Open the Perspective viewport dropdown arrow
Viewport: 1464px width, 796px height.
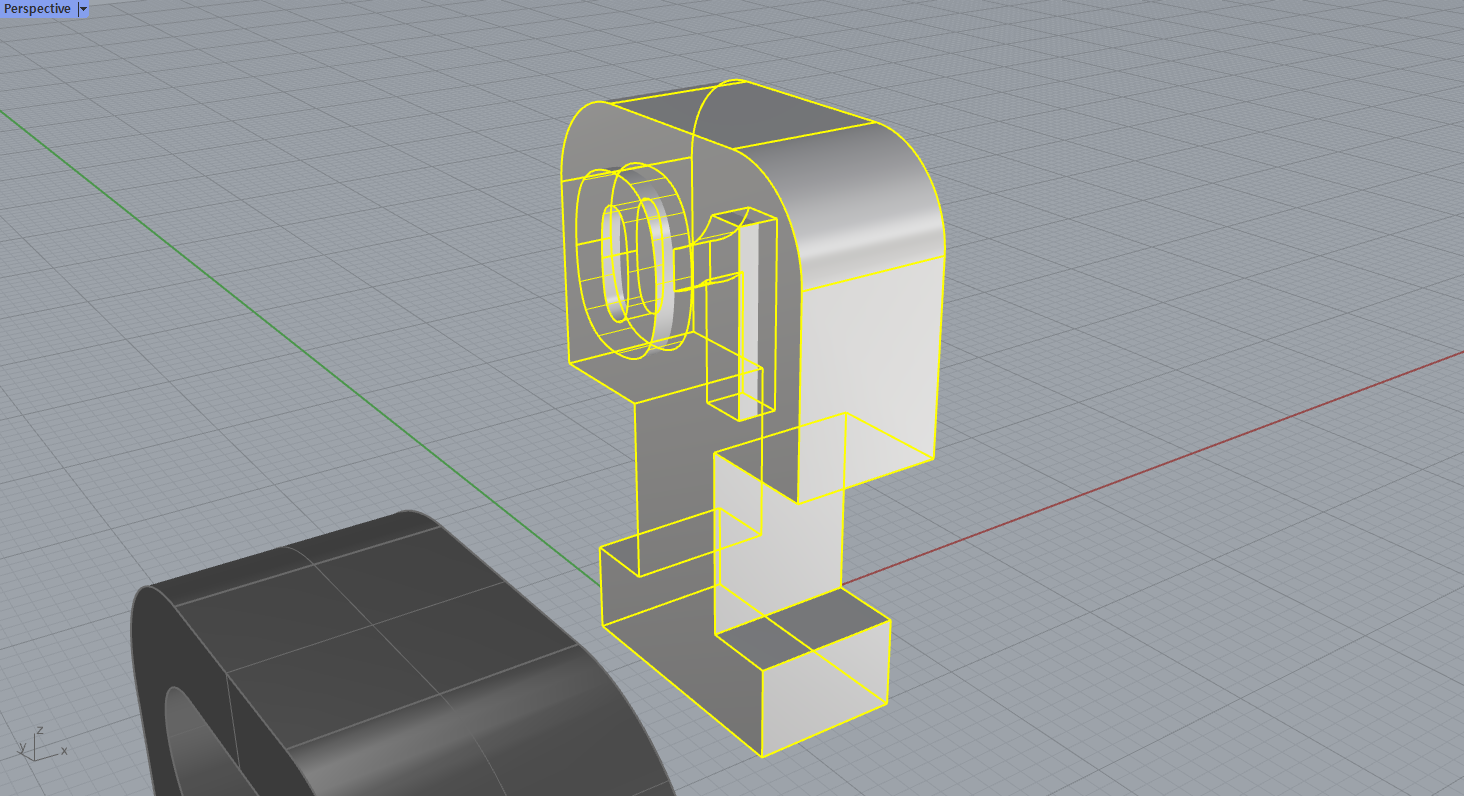[x=83, y=9]
